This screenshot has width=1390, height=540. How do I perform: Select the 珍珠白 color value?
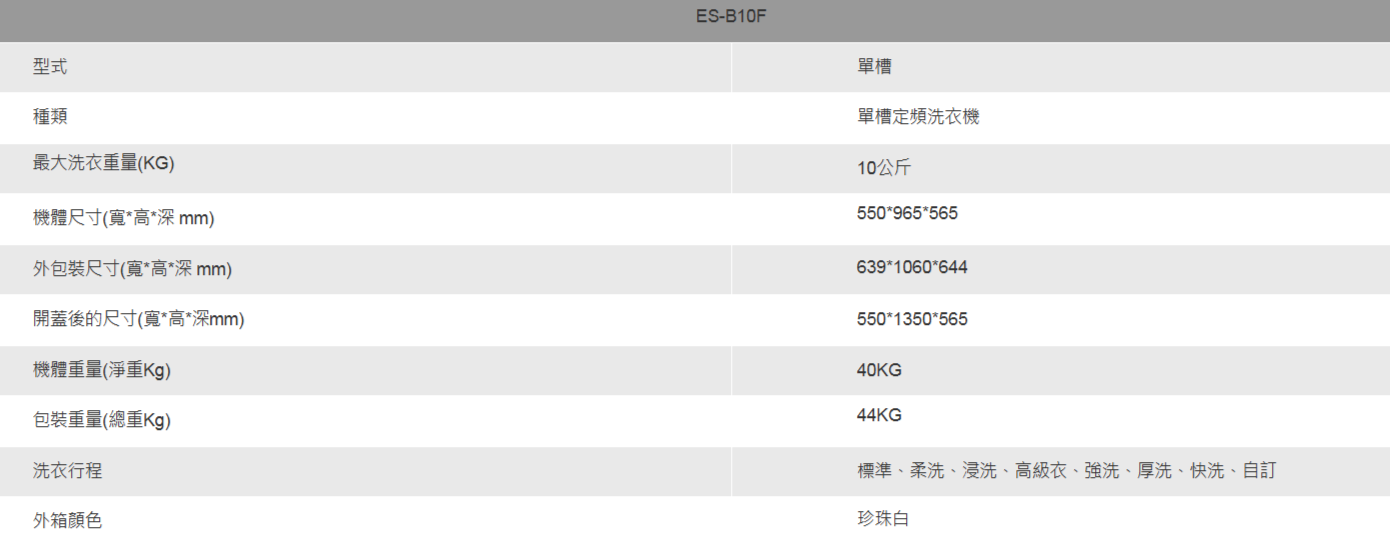(883, 519)
